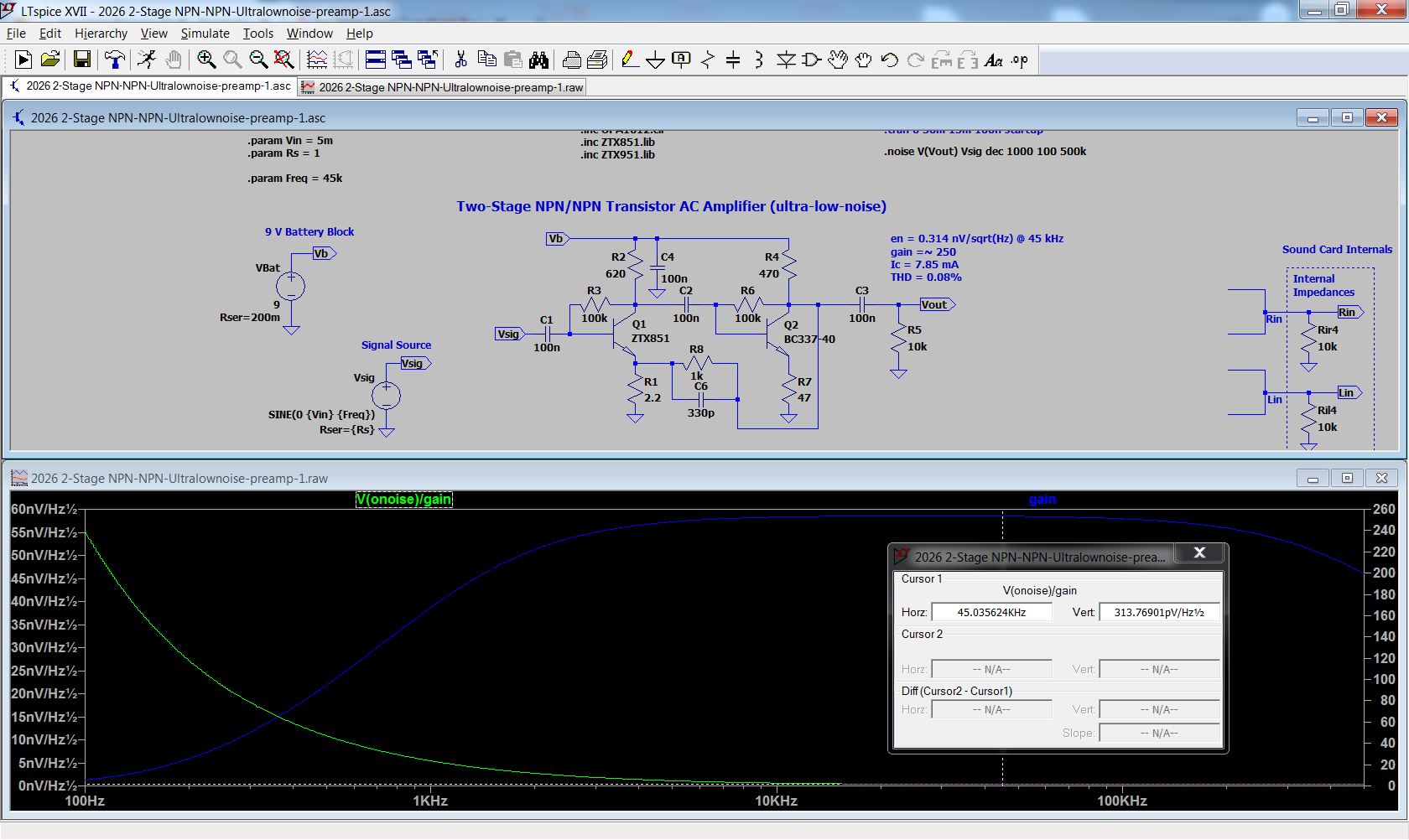Select the Copy tool in the toolbar

click(x=486, y=60)
